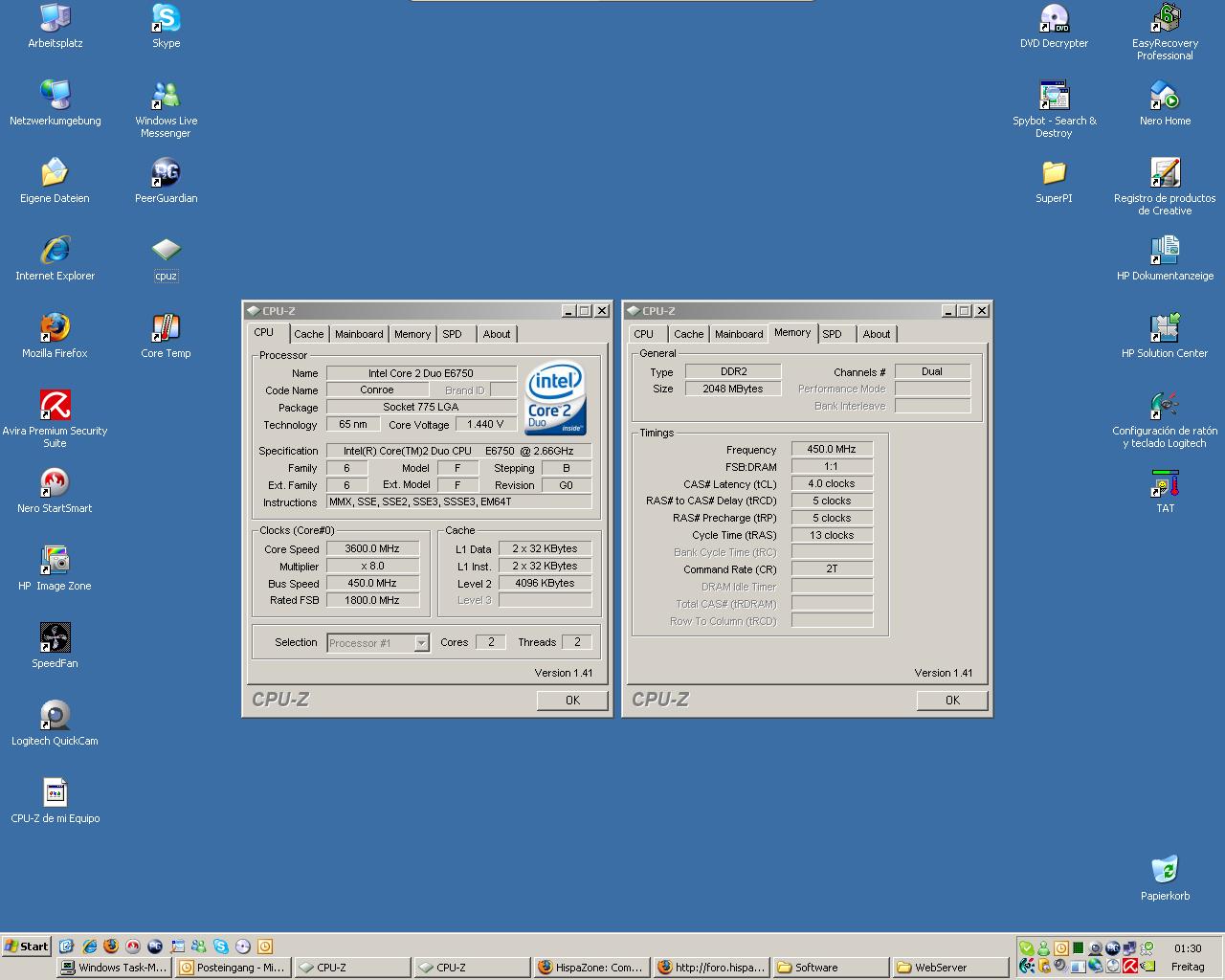Screen dimensions: 1225x980
Task: Click the Spybot - Search & Destroy icon
Action: [x=1054, y=109]
